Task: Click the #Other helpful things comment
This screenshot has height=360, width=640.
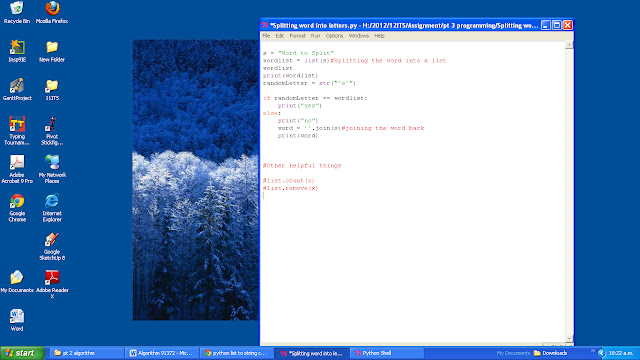Action: coord(302,166)
